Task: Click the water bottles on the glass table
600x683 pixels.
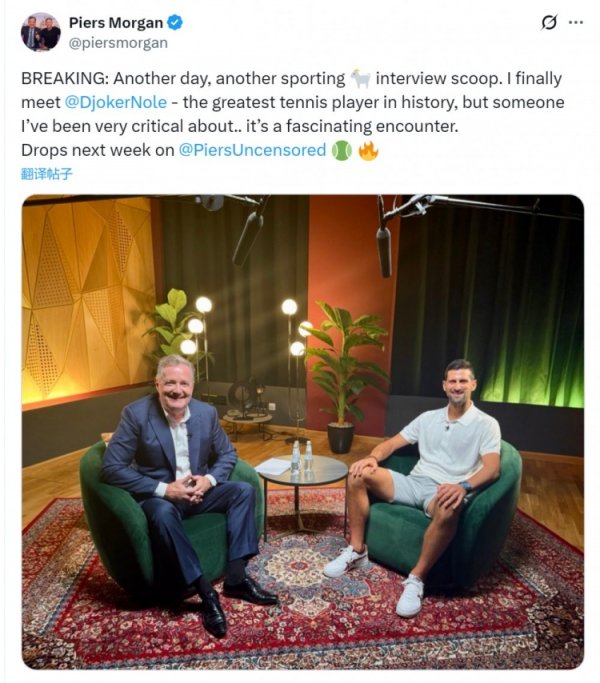Action: coord(301,456)
